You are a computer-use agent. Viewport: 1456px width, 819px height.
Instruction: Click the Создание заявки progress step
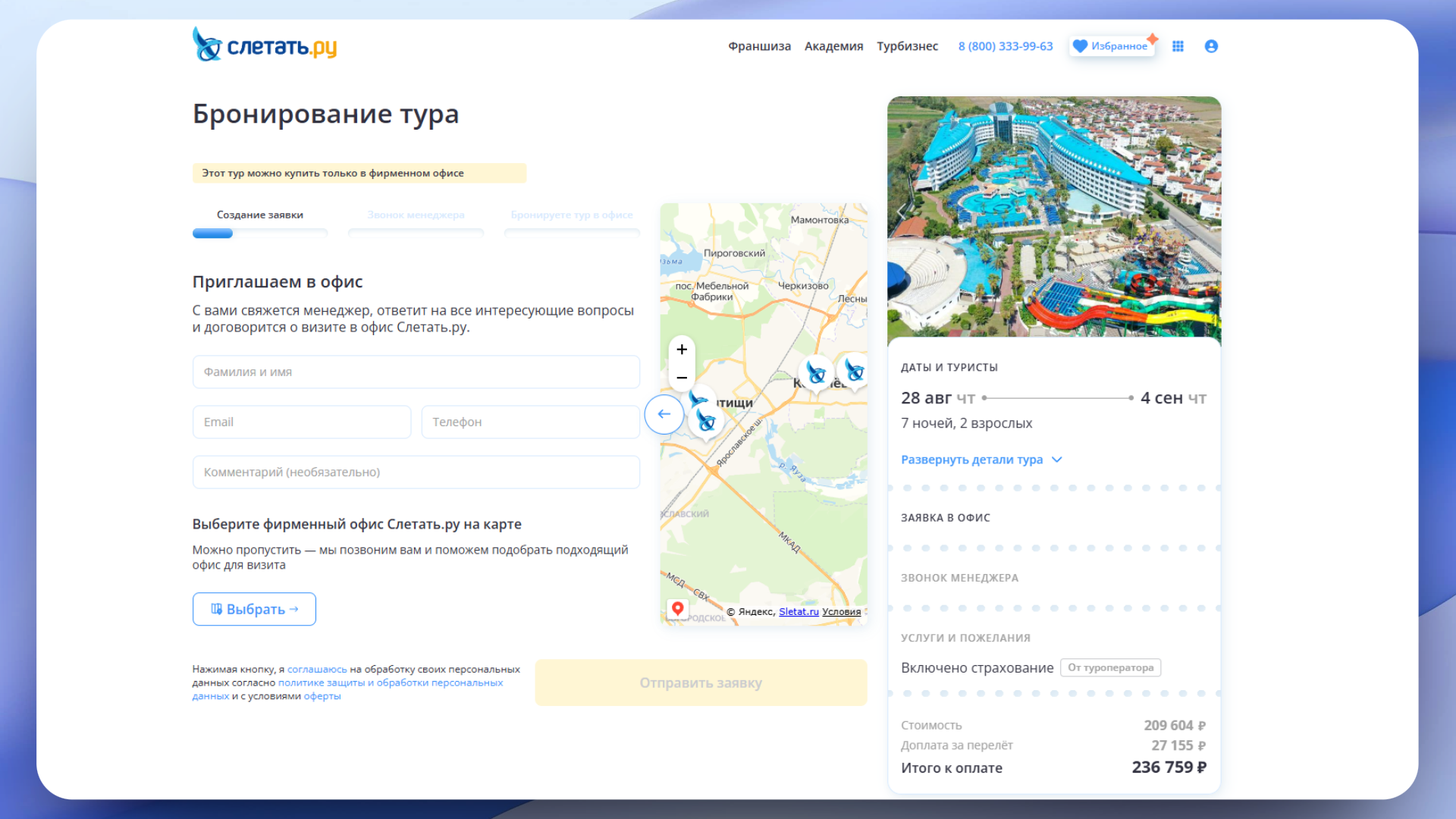(260, 215)
